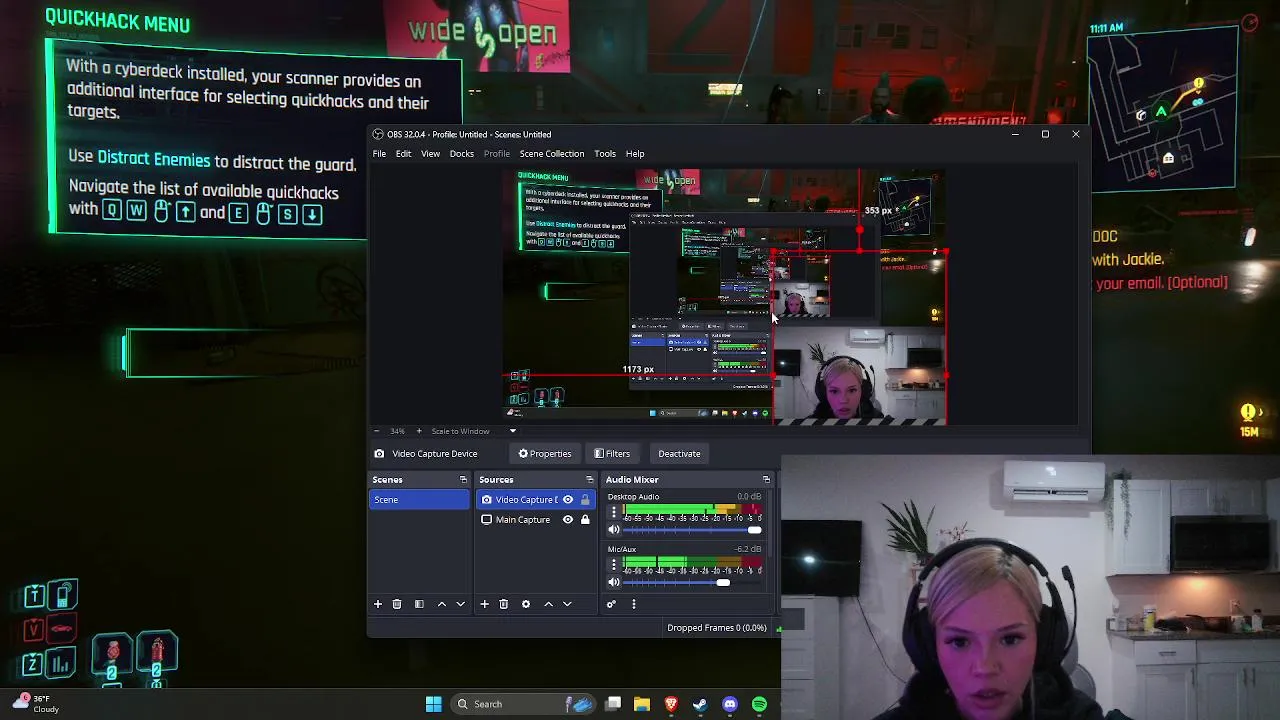Screen dimensions: 1280x720
Task: Open Mic/Aux three-dot options
Action: click(x=614, y=565)
